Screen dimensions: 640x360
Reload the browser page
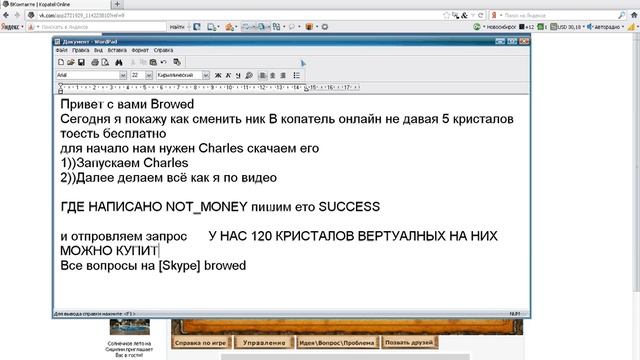coord(481,15)
